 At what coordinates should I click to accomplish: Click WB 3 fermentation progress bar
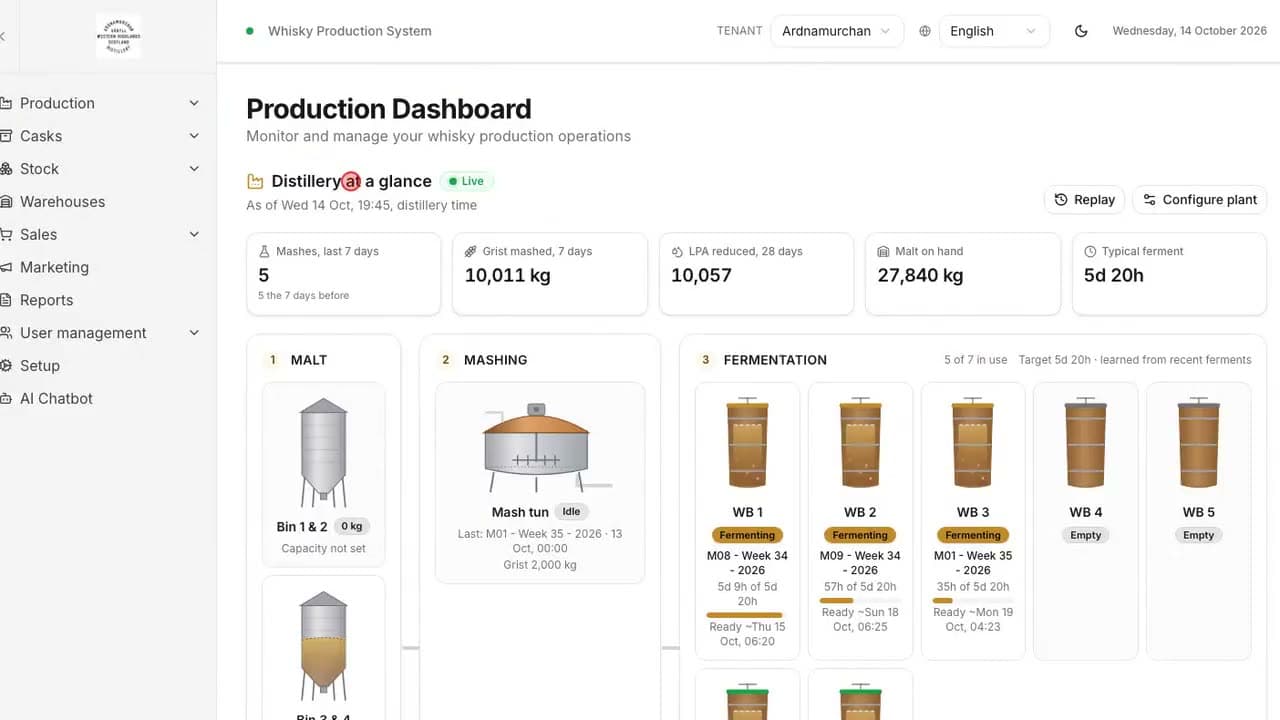pyautogui.click(x=973, y=600)
